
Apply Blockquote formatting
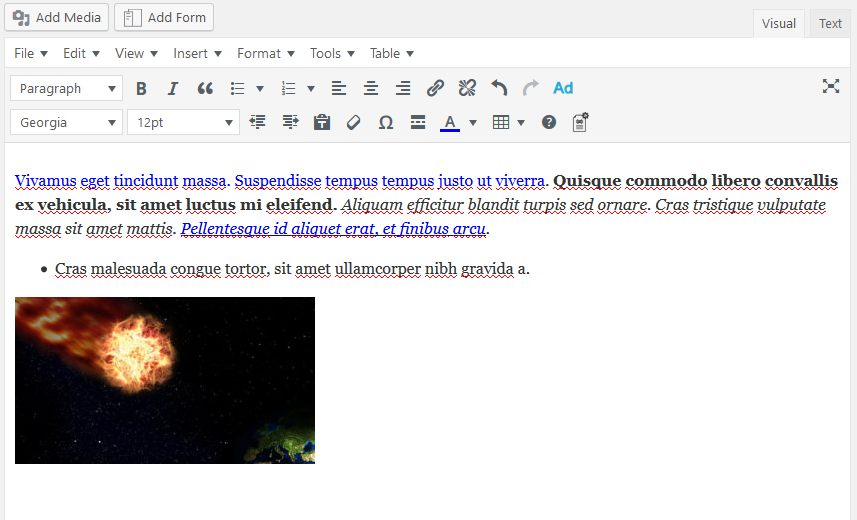pyautogui.click(x=205, y=88)
